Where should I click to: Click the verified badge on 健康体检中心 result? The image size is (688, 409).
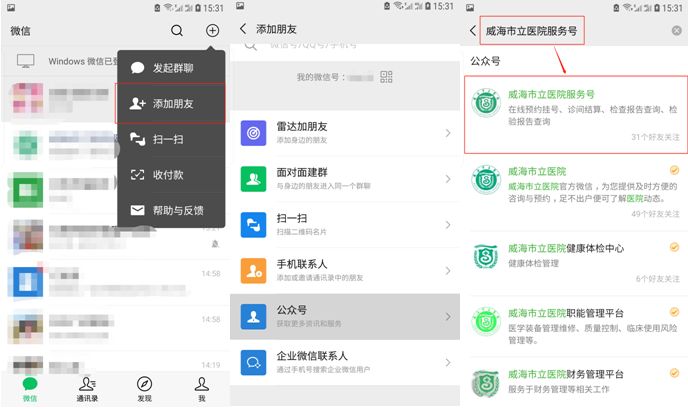674,247
